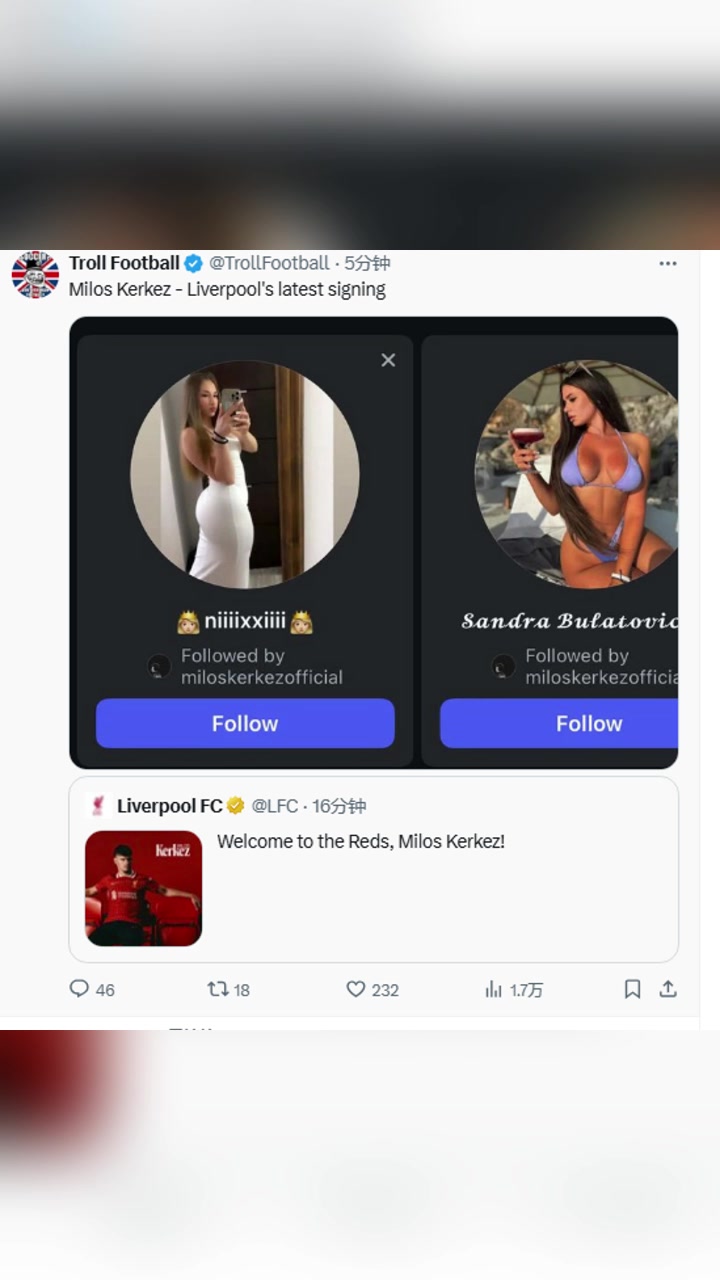Image resolution: width=720 pixels, height=1280 pixels.
Task: Open the three-dot more options menu
Action: pyautogui.click(x=668, y=264)
